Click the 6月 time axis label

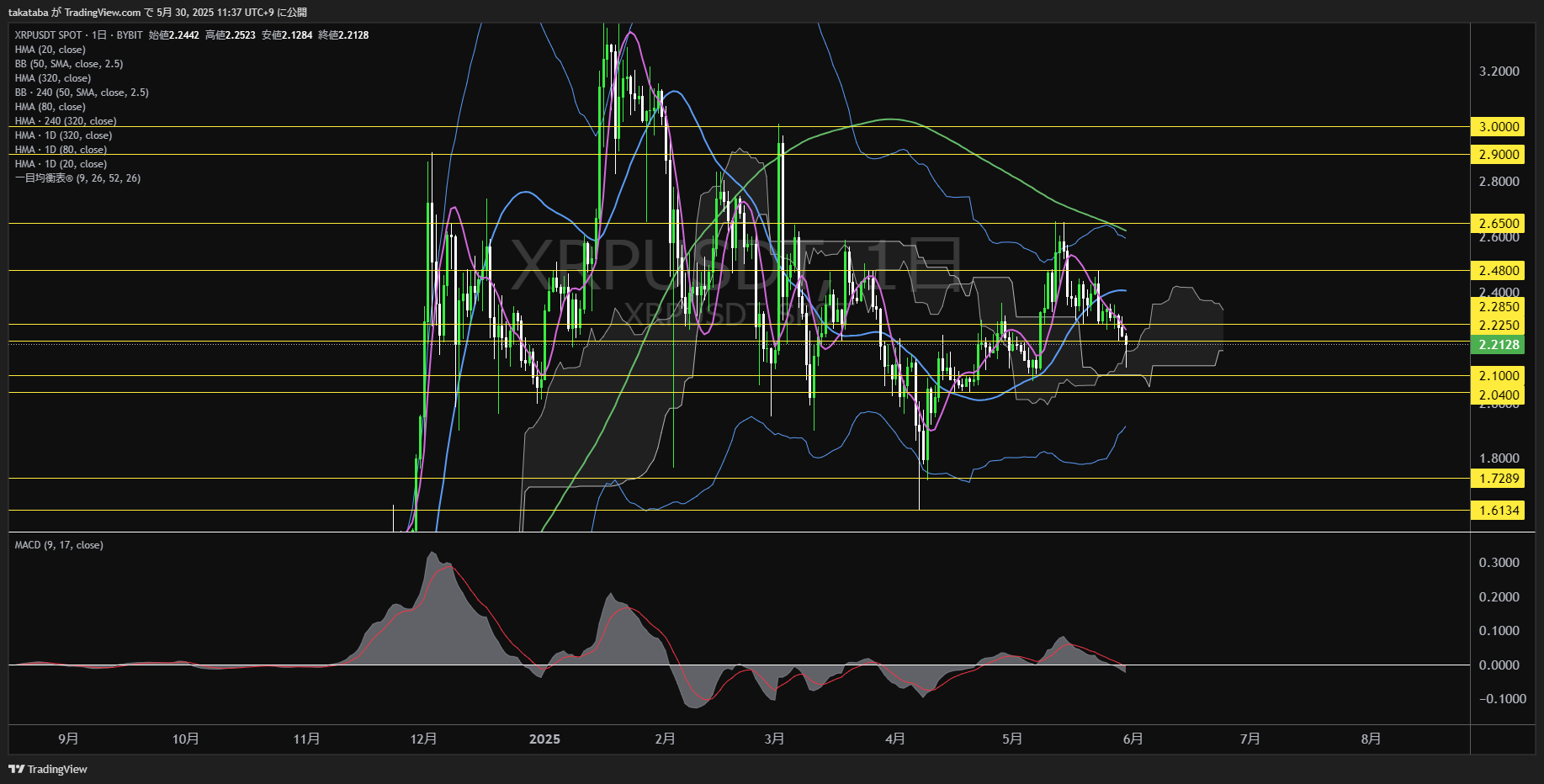pos(1133,739)
